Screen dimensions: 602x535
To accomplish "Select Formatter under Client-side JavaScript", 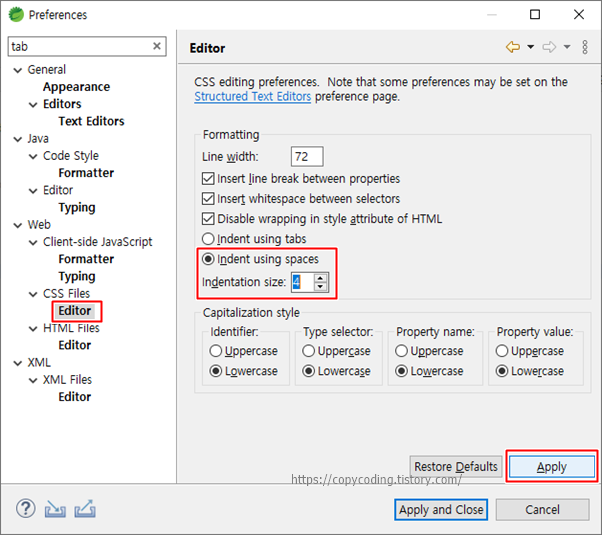I will [x=86, y=259].
